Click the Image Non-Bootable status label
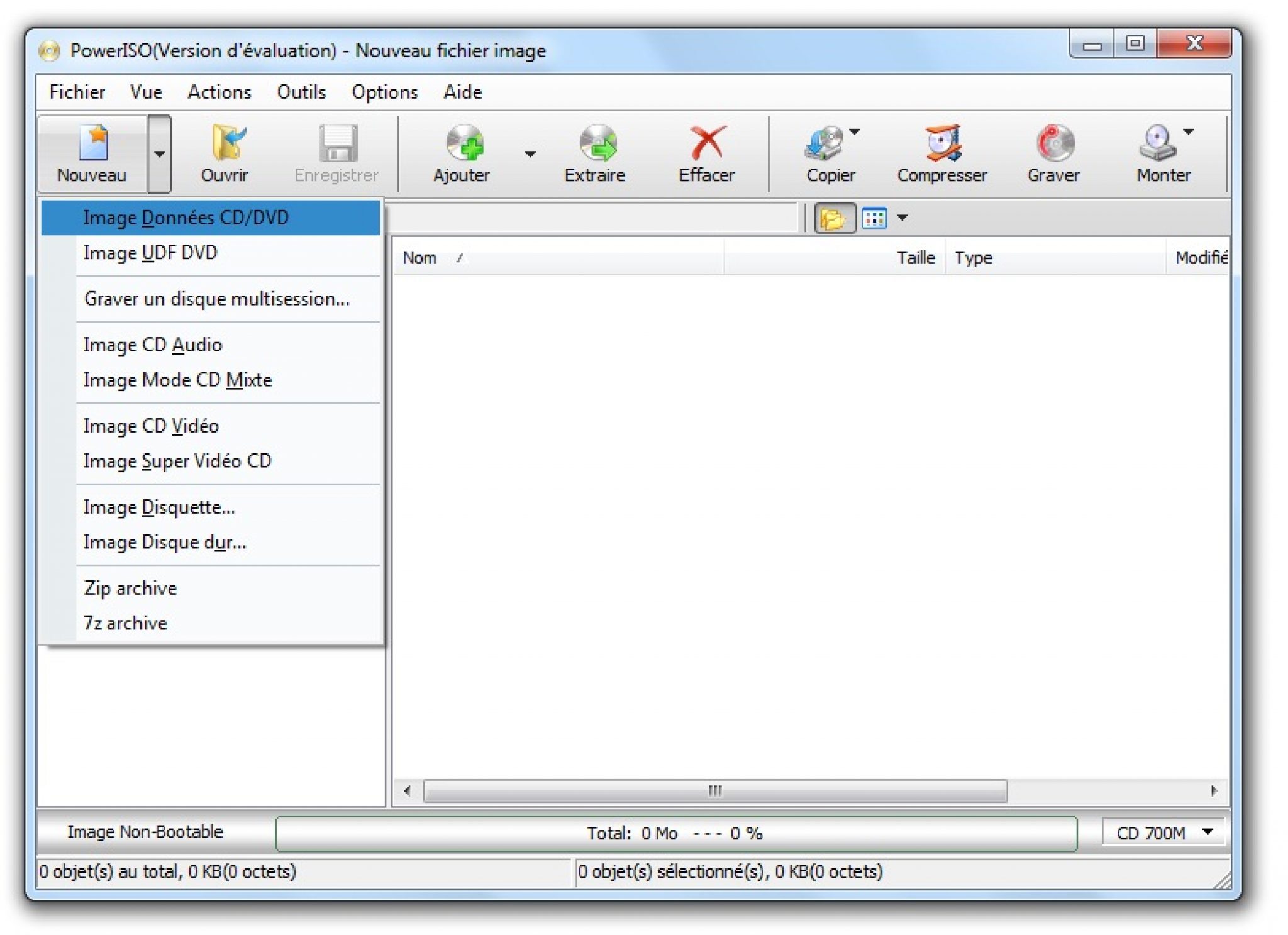The height and width of the screenshot is (935, 1288). pos(145,832)
